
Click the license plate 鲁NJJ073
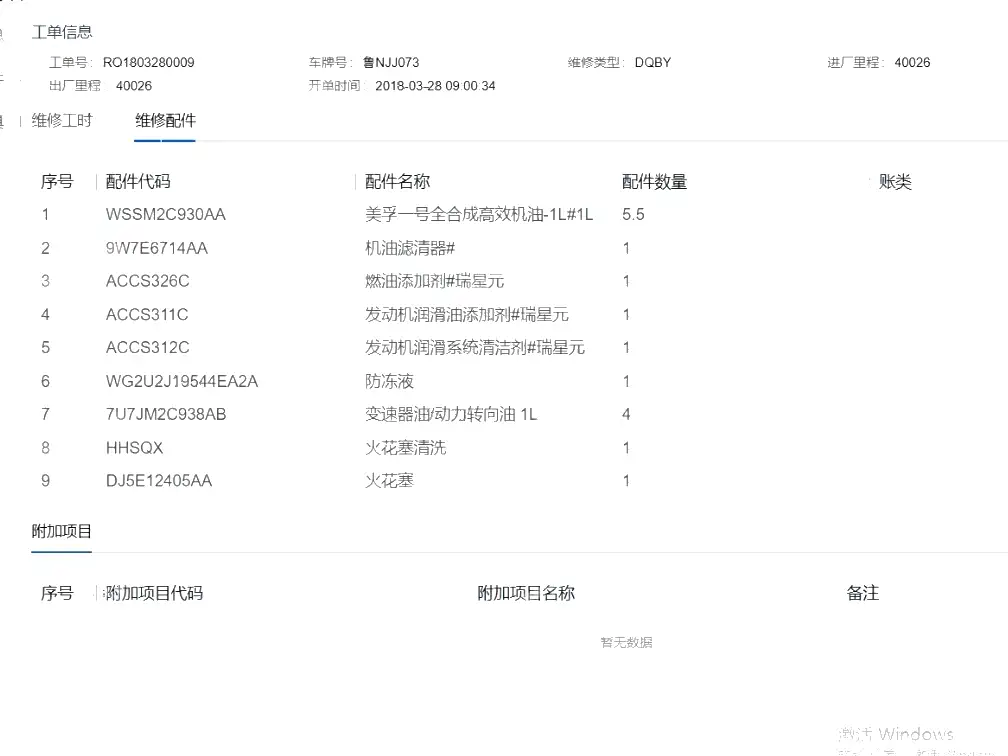(x=391, y=62)
